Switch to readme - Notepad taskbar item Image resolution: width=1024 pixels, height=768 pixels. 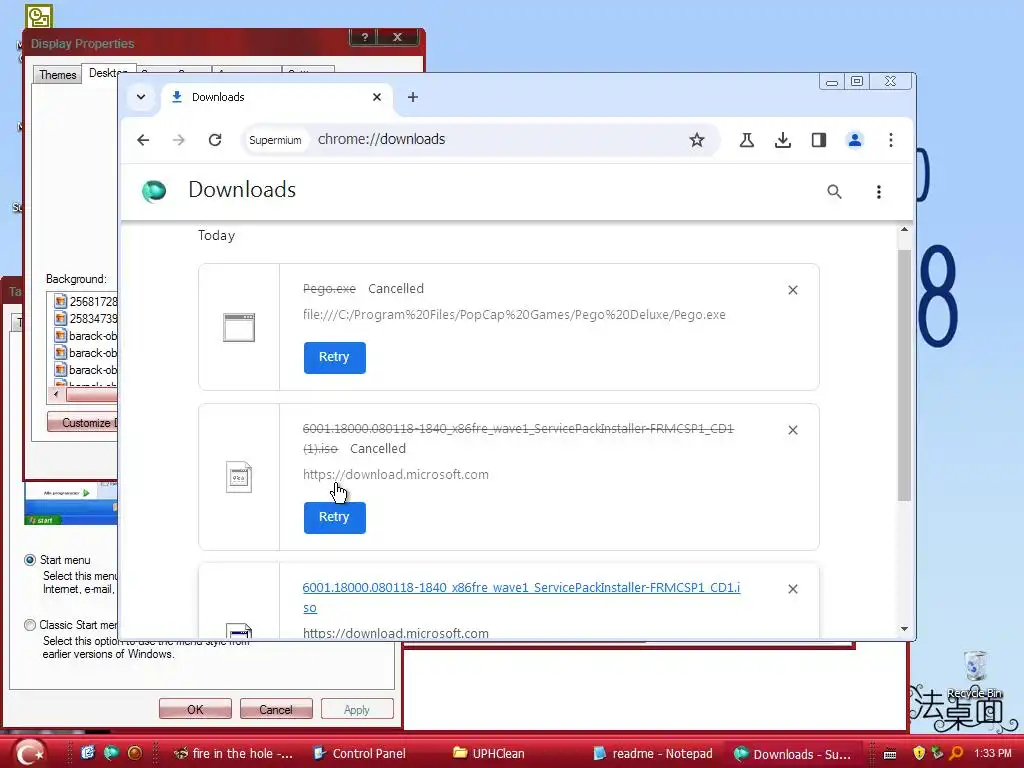click(x=653, y=754)
